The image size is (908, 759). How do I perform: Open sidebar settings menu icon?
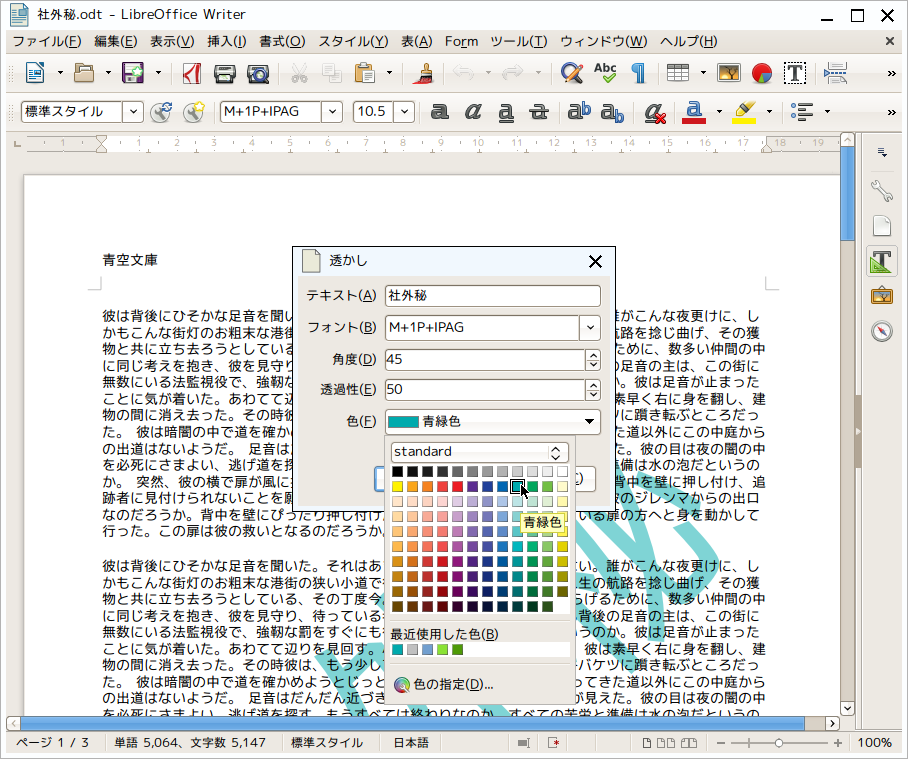click(882, 152)
